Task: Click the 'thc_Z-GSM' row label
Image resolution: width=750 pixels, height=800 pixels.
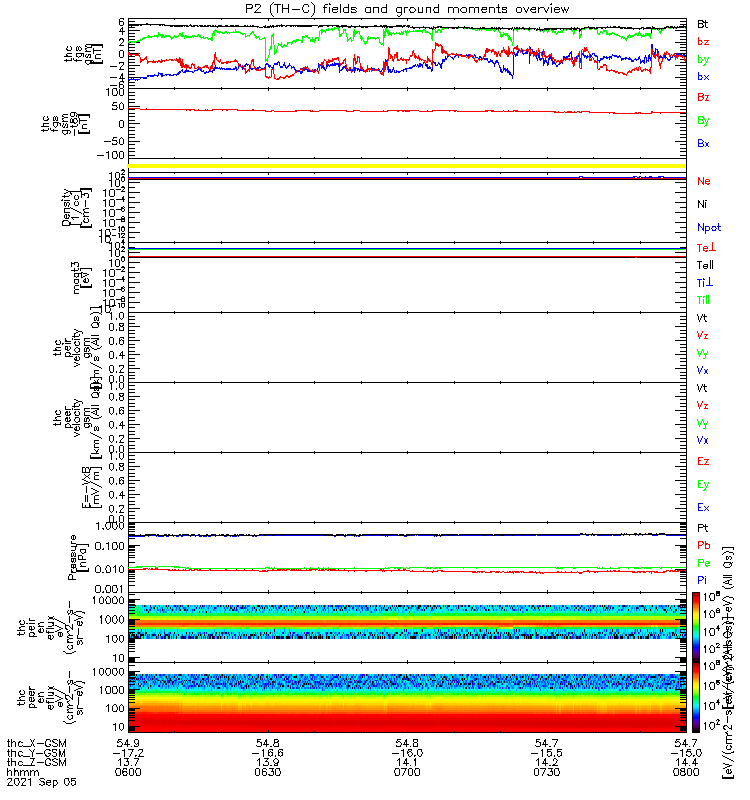Action: [37, 762]
